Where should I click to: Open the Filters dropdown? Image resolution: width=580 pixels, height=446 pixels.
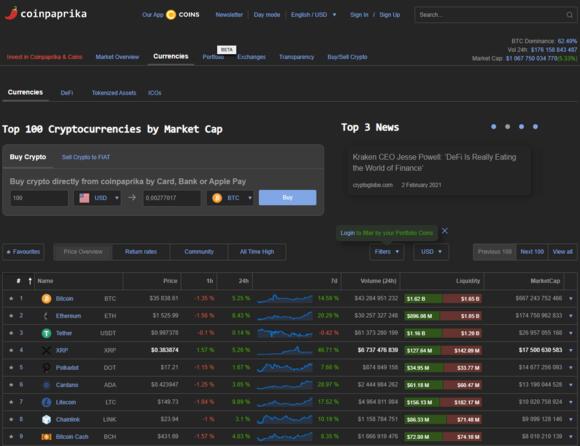click(387, 252)
